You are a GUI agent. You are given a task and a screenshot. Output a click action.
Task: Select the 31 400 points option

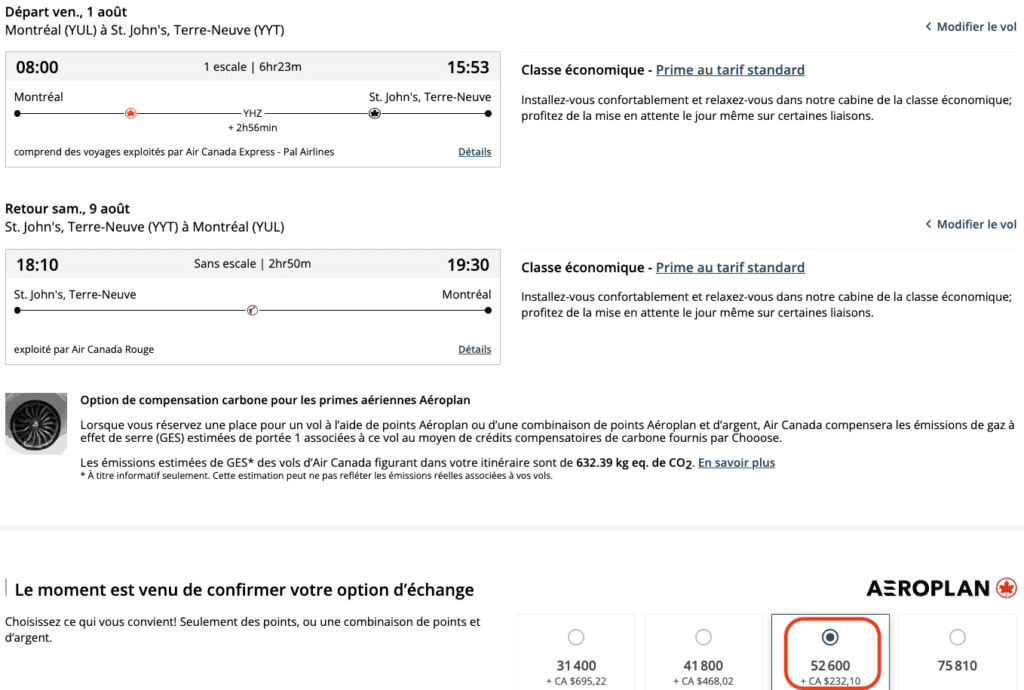576,637
